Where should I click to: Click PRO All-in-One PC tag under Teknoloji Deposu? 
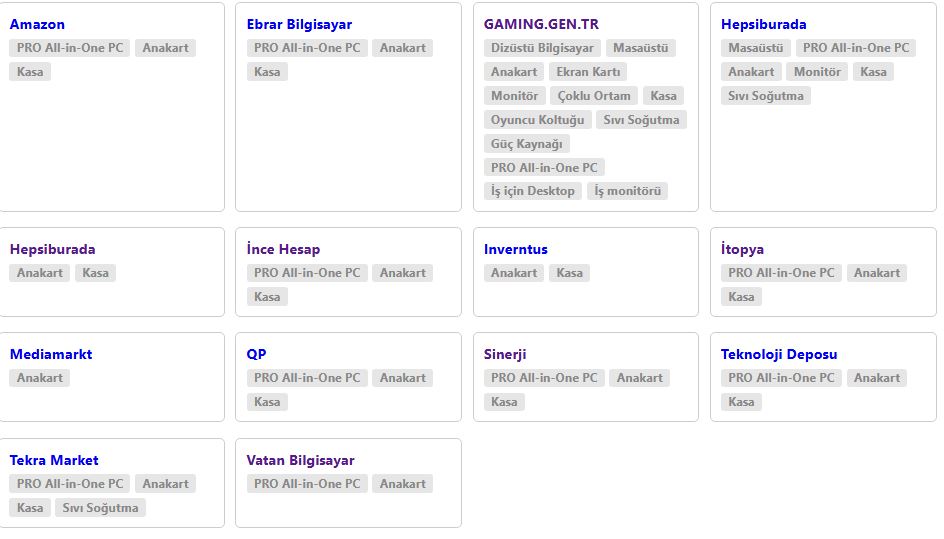(781, 378)
